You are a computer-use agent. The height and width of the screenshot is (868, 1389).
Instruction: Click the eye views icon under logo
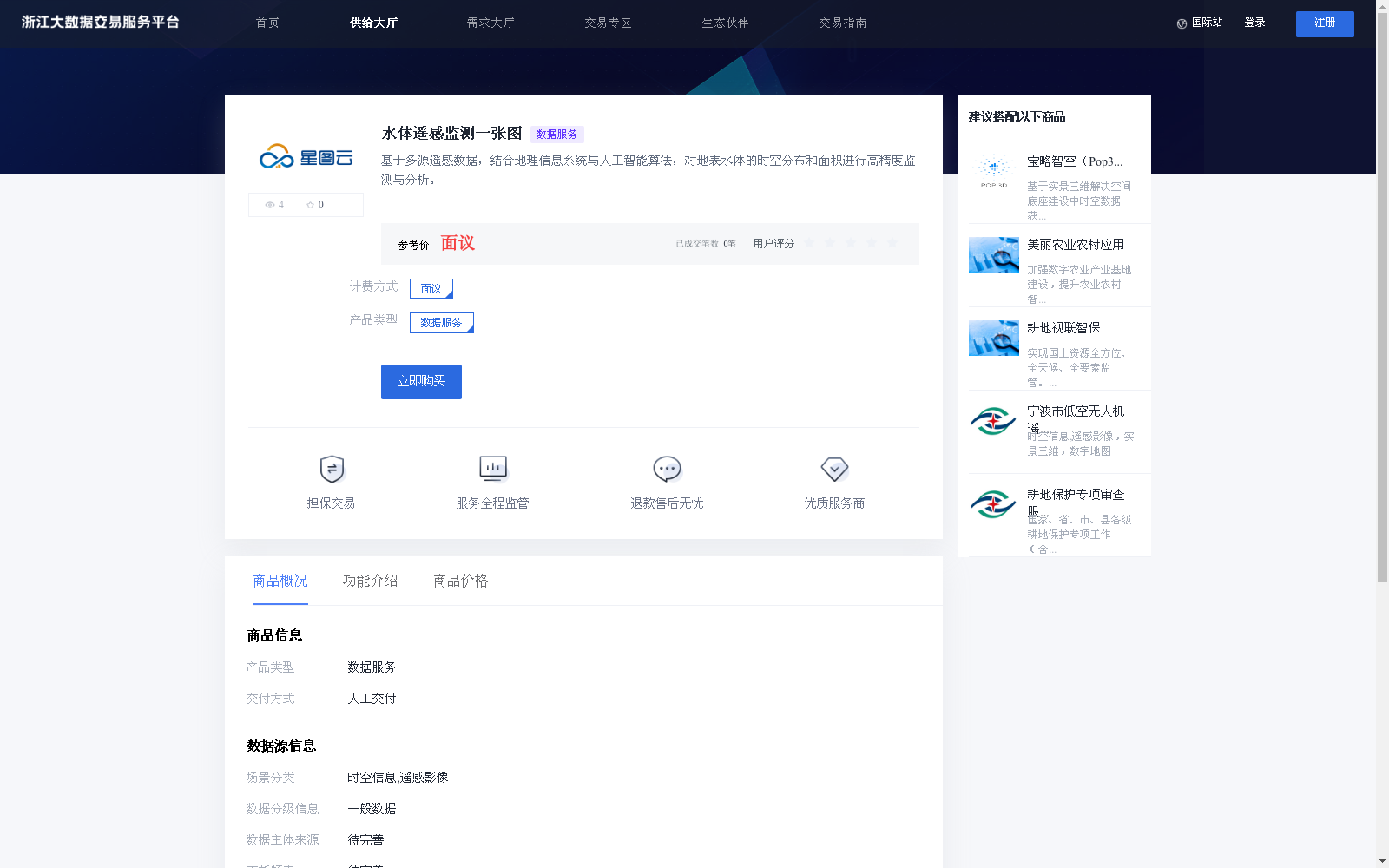click(x=270, y=205)
